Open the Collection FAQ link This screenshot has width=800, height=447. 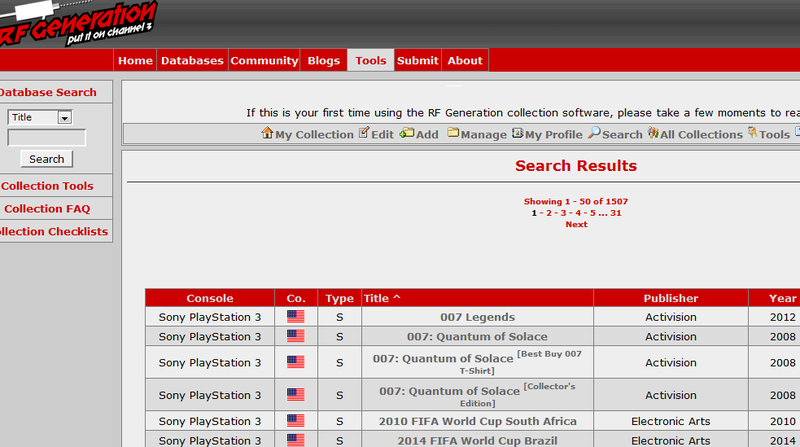coord(47,209)
